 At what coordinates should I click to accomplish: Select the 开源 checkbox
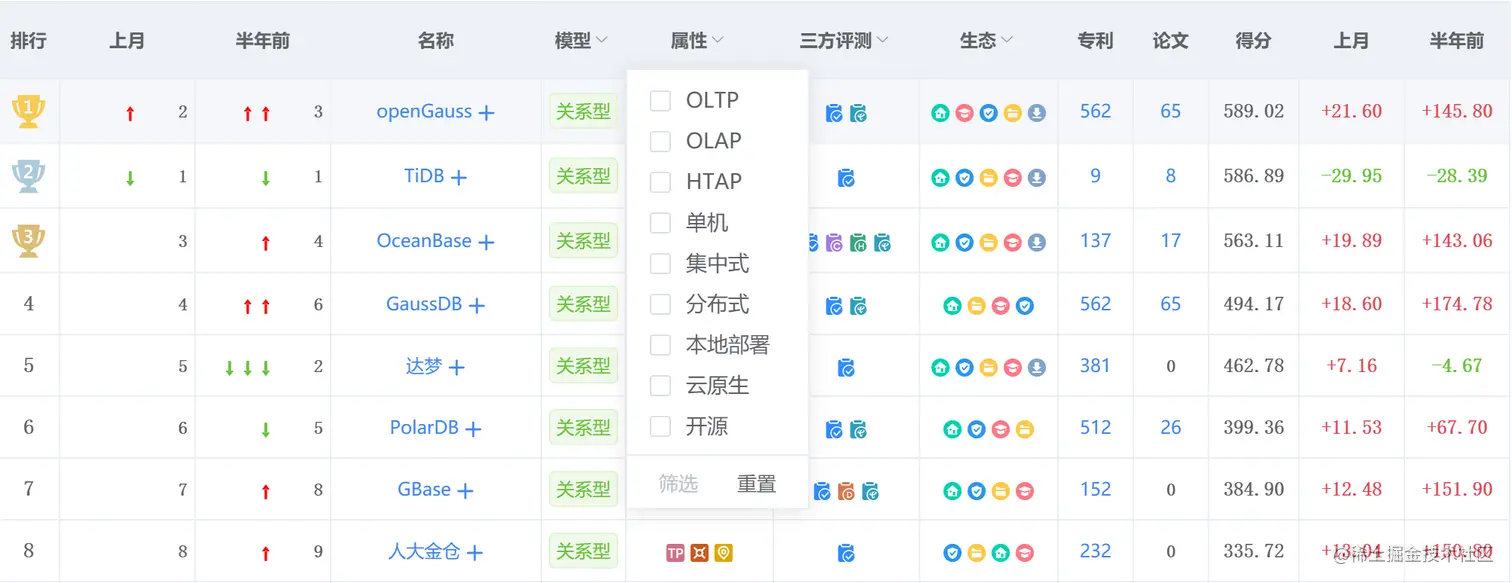[660, 427]
